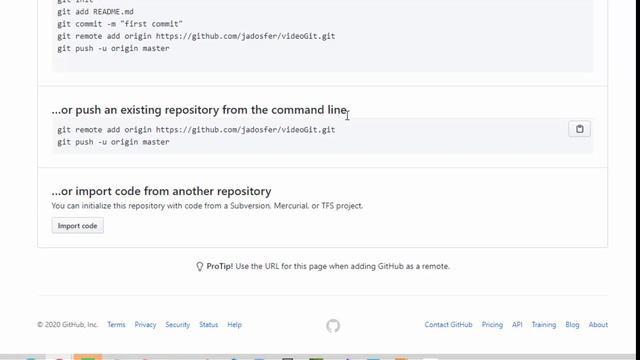Open the Training footer link
This screenshot has width=640, height=360.
(544, 325)
